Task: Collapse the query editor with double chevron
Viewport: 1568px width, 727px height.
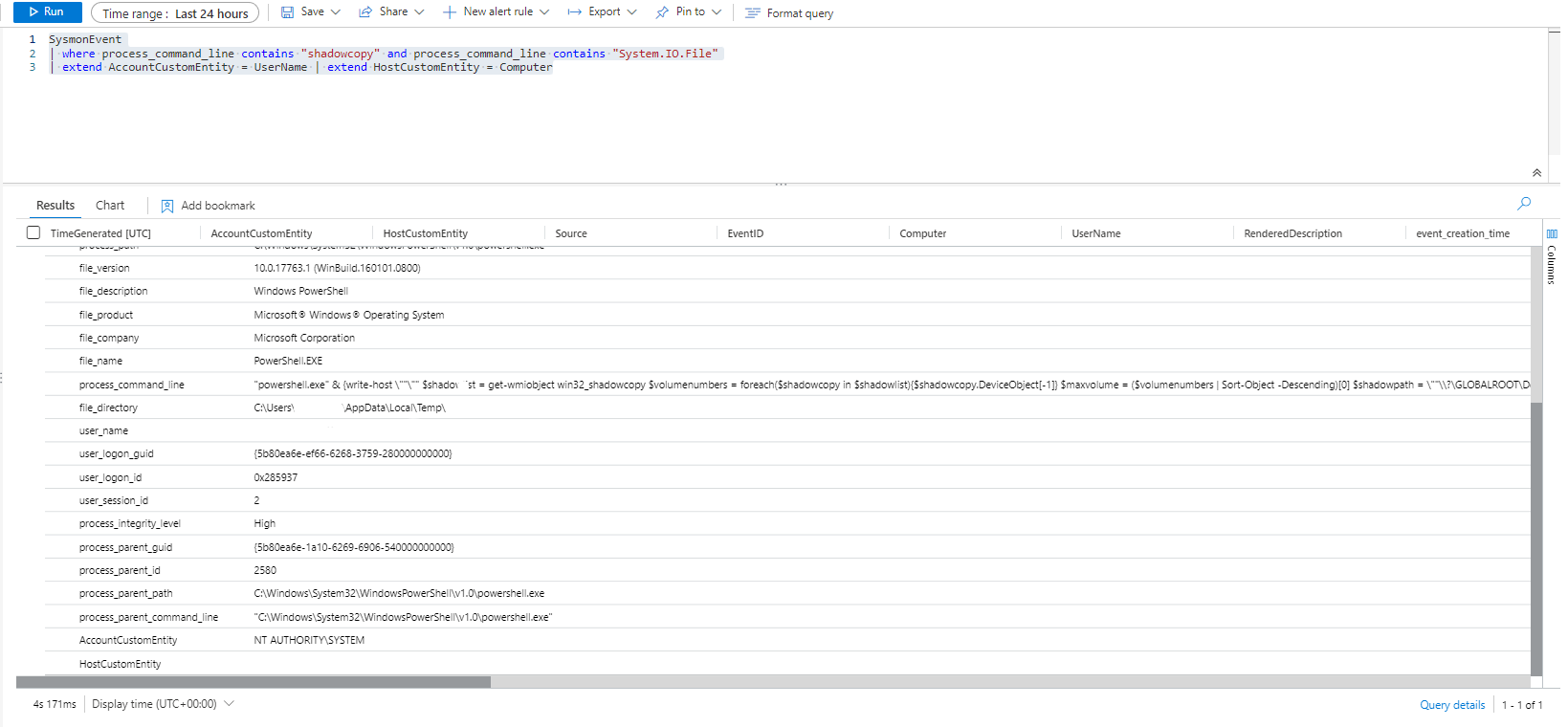Action: click(x=1536, y=173)
